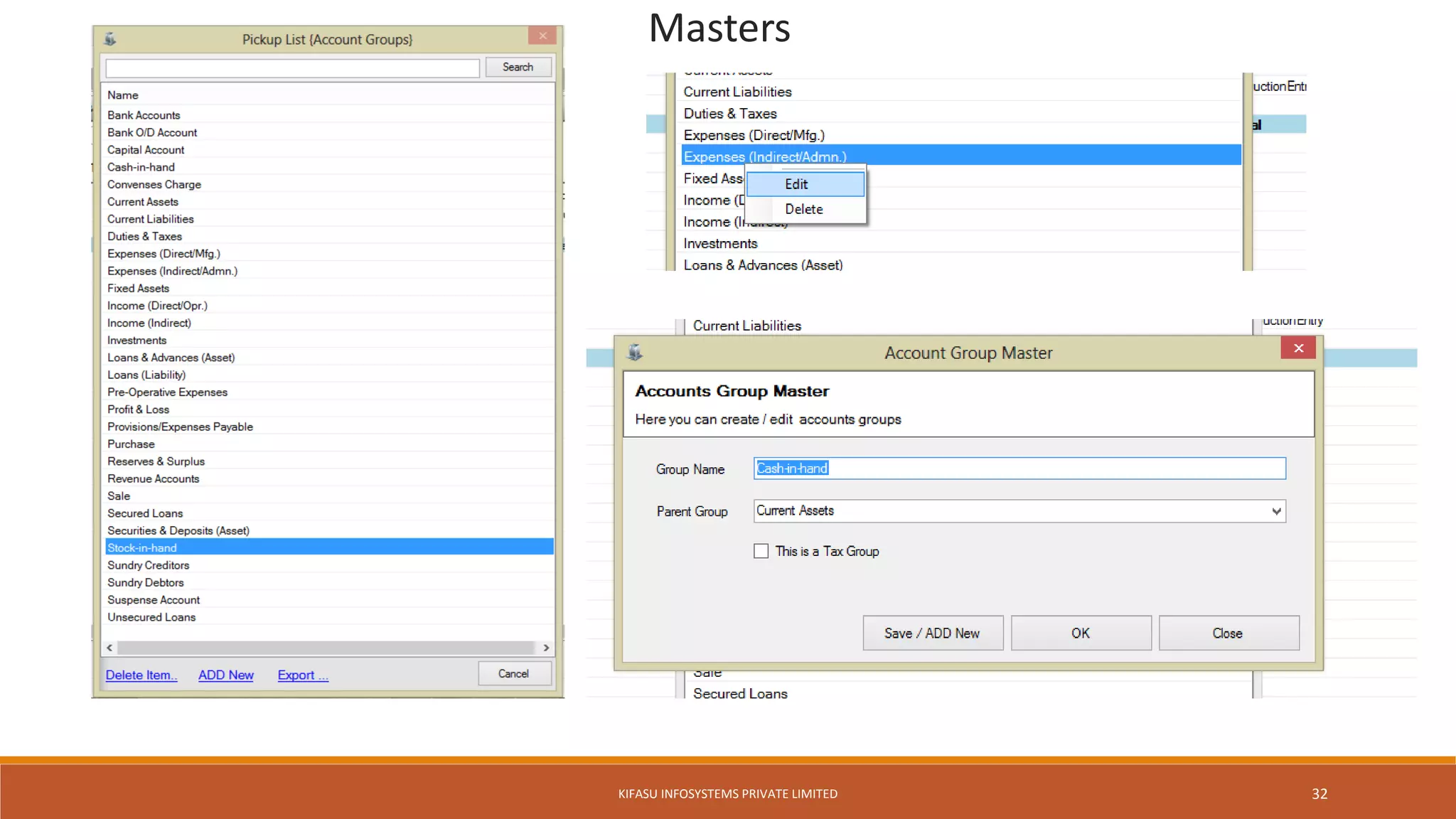Image resolution: width=1456 pixels, height=819 pixels.
Task: Click the Delete Item link
Action: [x=141, y=675]
